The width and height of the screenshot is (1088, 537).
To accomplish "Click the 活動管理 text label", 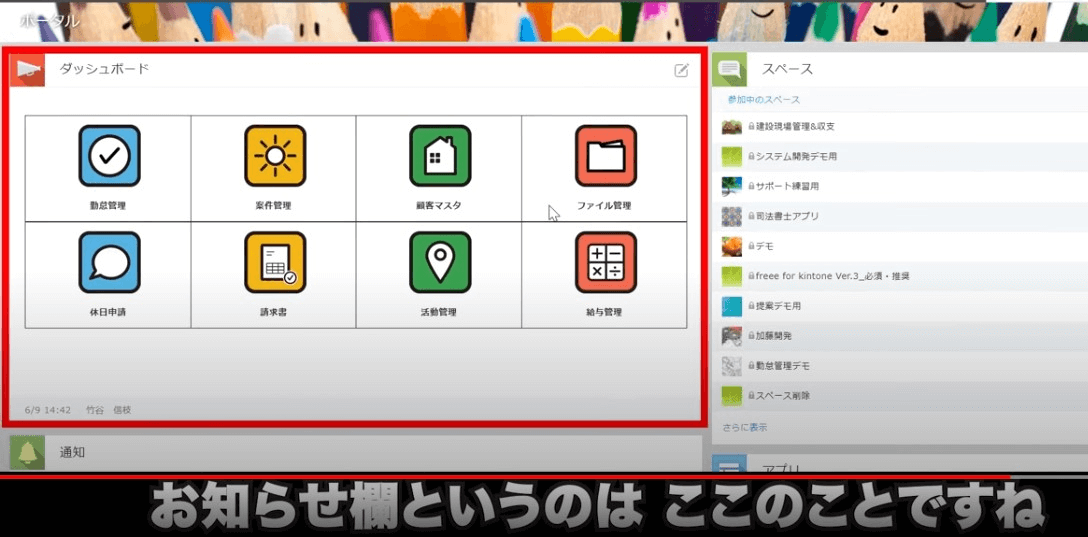I will (439, 312).
